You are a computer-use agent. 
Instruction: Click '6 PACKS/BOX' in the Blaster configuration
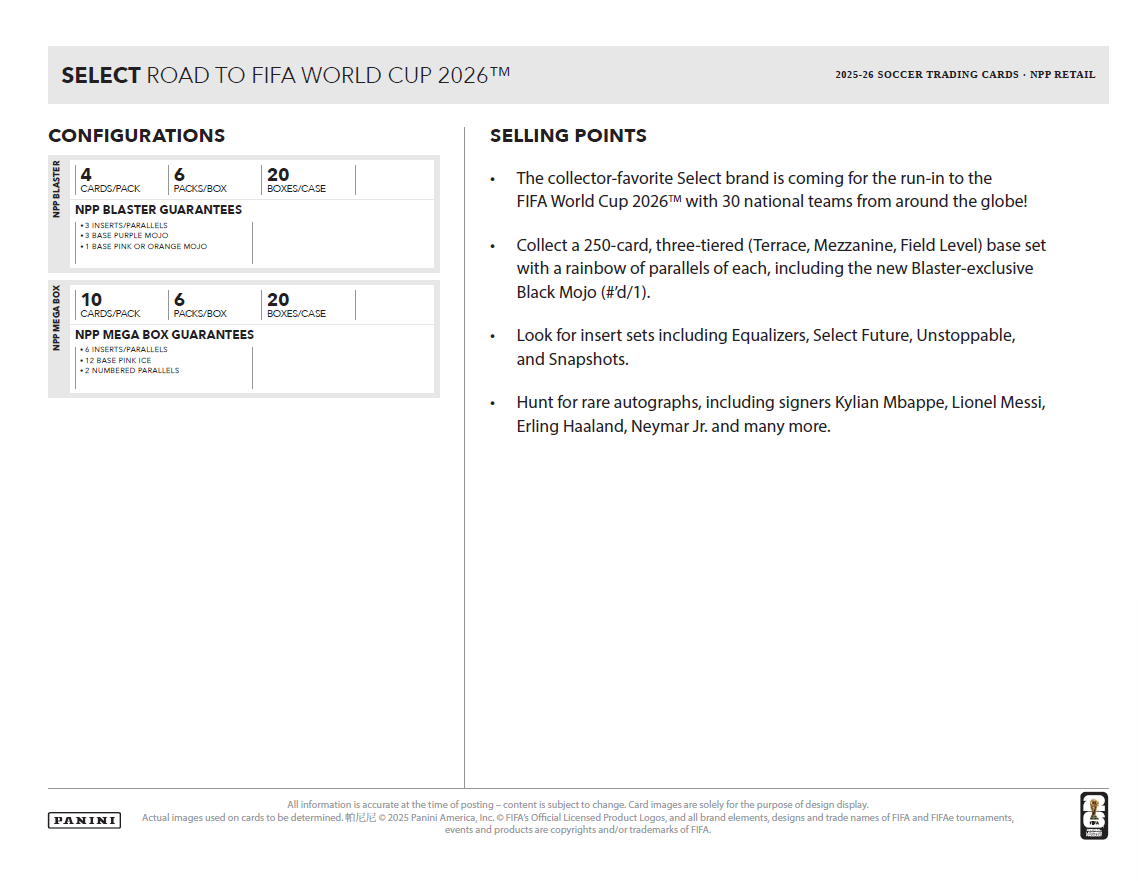pyautogui.click(x=200, y=180)
